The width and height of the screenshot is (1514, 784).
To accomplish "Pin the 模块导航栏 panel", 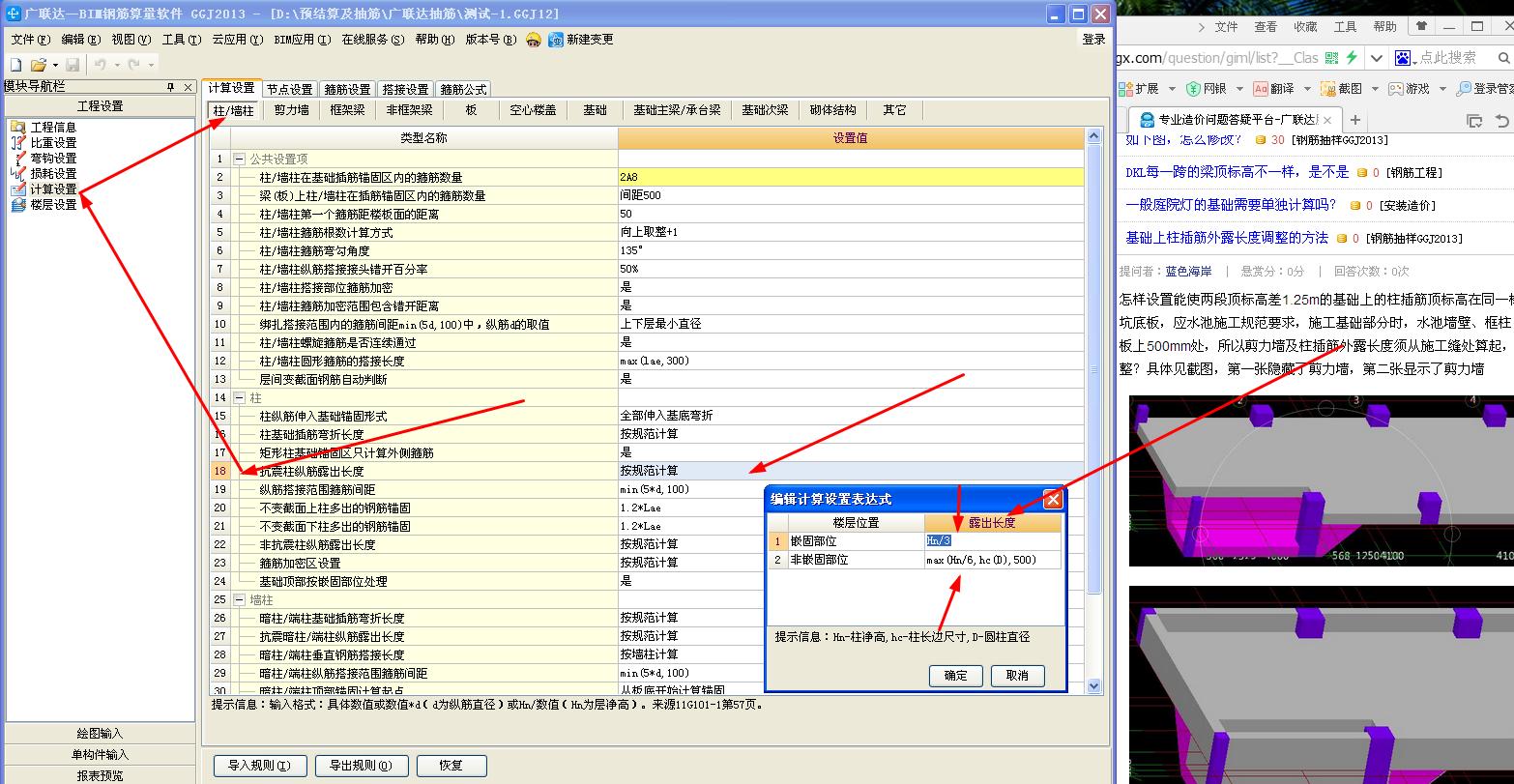I will click(x=171, y=87).
